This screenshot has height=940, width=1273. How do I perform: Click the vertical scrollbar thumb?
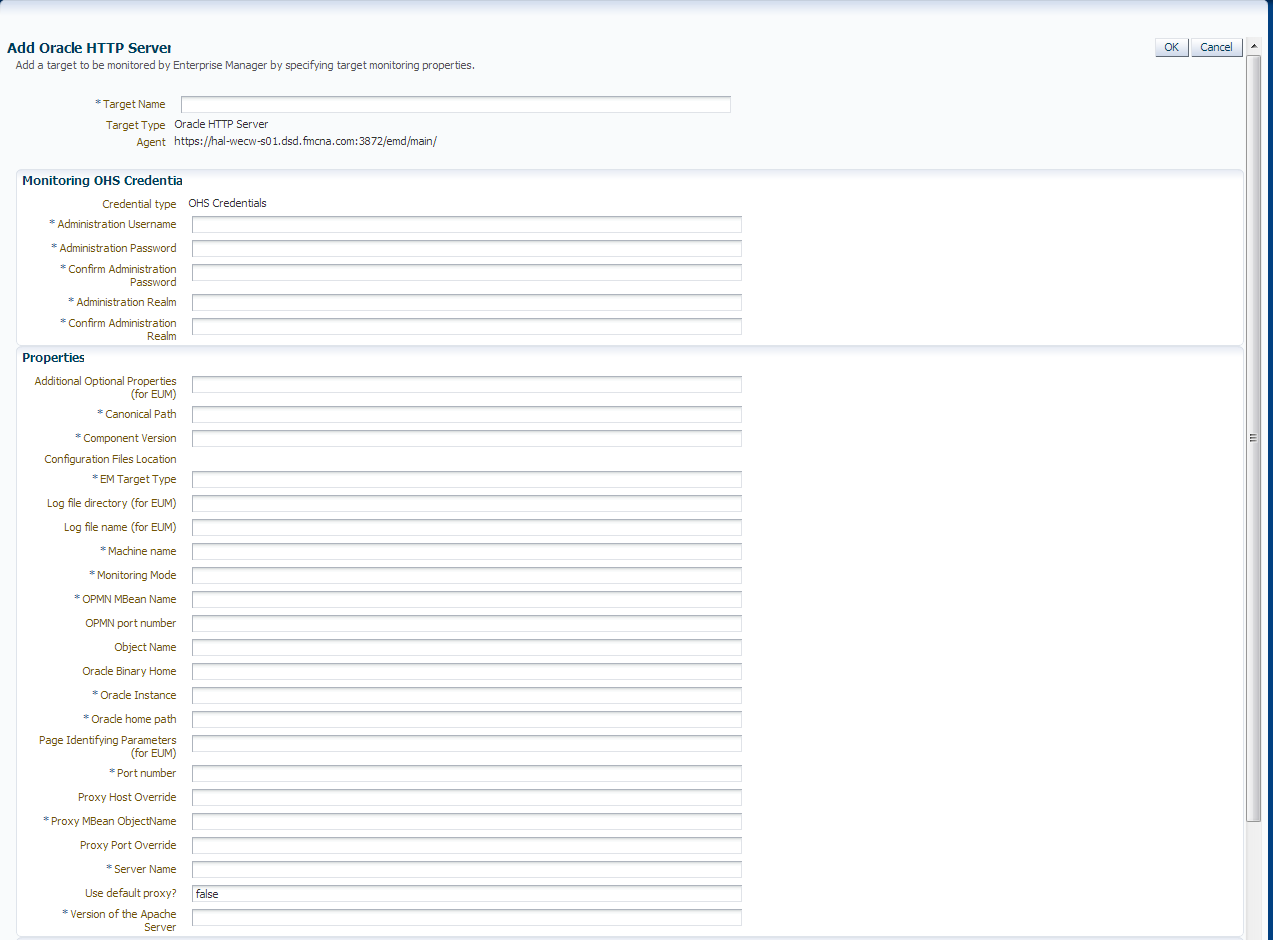tap(1253, 438)
